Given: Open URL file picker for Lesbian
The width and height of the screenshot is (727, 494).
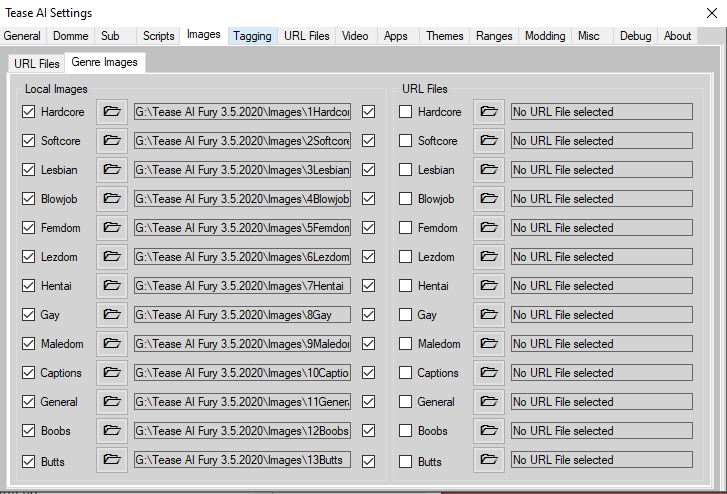Looking at the screenshot, I should coord(489,170).
